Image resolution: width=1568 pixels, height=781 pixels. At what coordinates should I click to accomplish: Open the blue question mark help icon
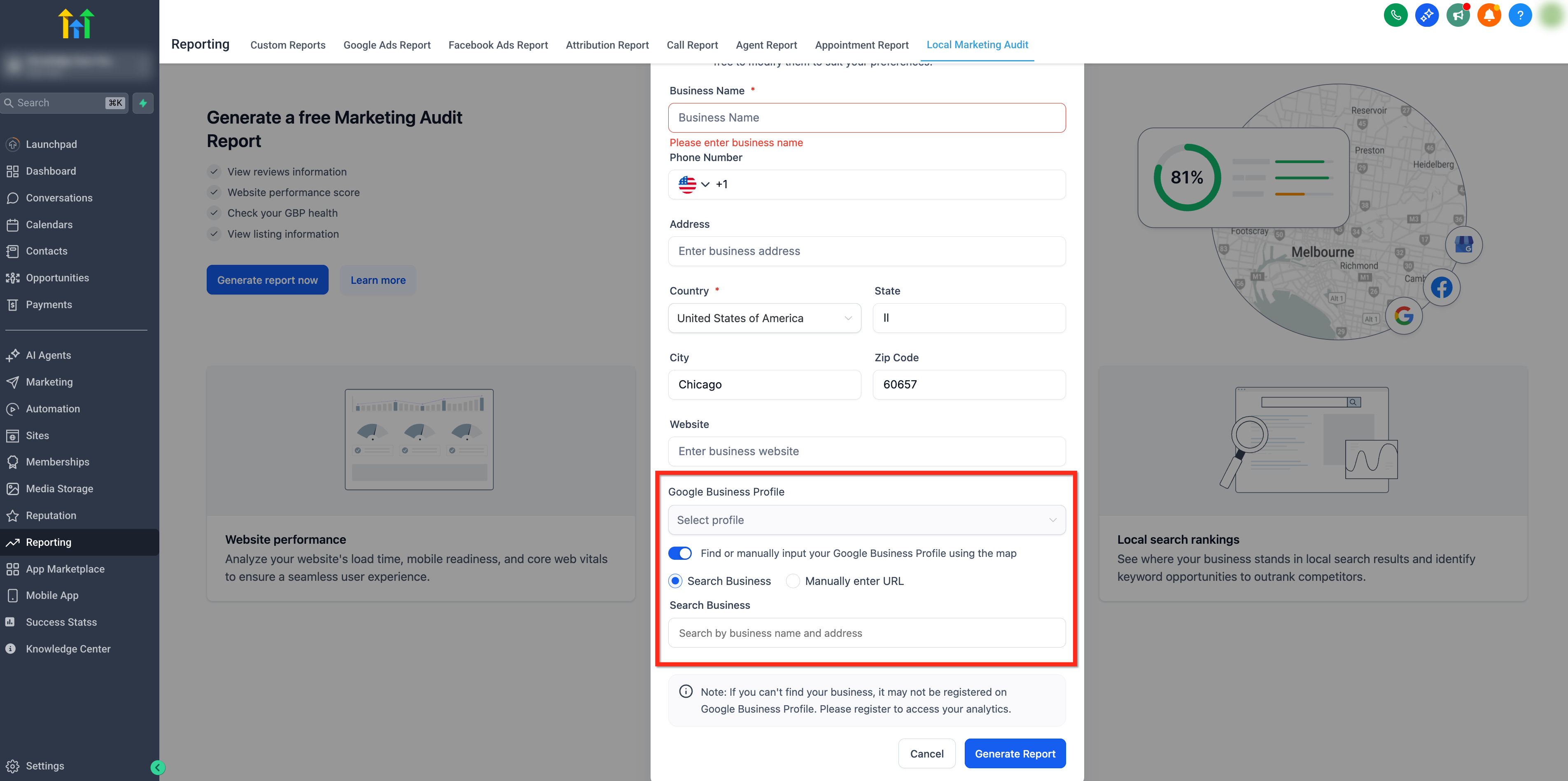[1520, 15]
